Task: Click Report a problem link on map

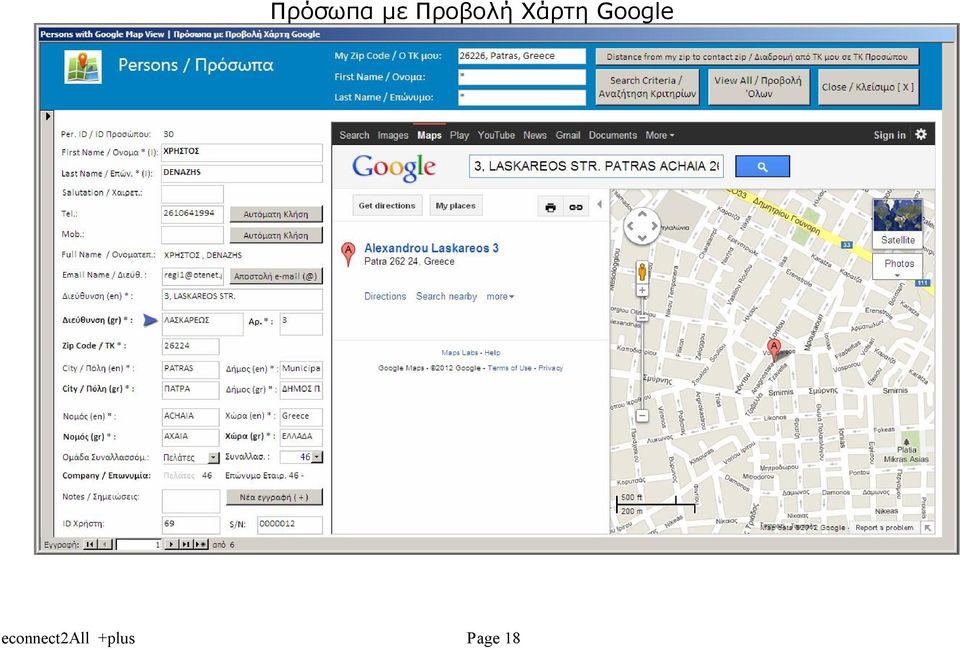Action: pos(884,527)
